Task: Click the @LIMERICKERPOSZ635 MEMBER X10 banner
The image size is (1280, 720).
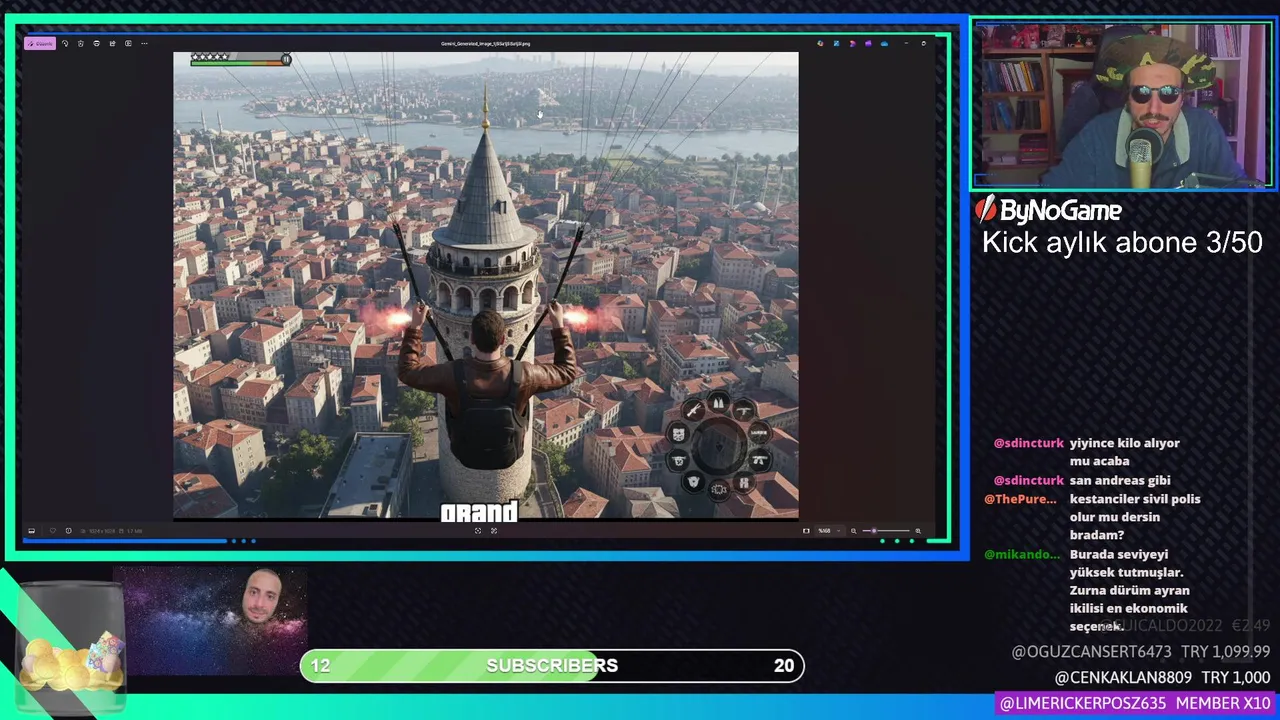Action: point(1135,704)
